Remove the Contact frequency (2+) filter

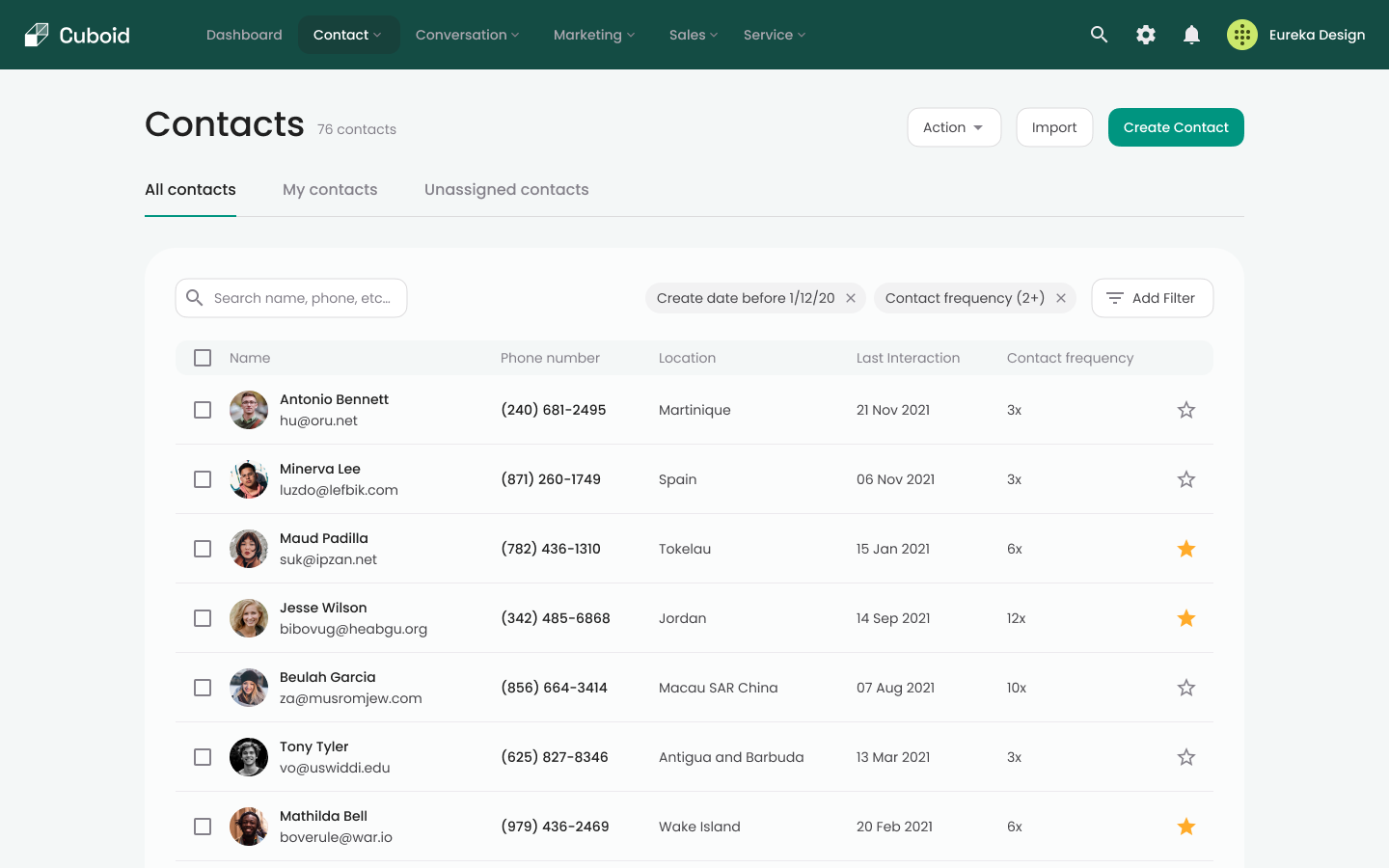1061,298
